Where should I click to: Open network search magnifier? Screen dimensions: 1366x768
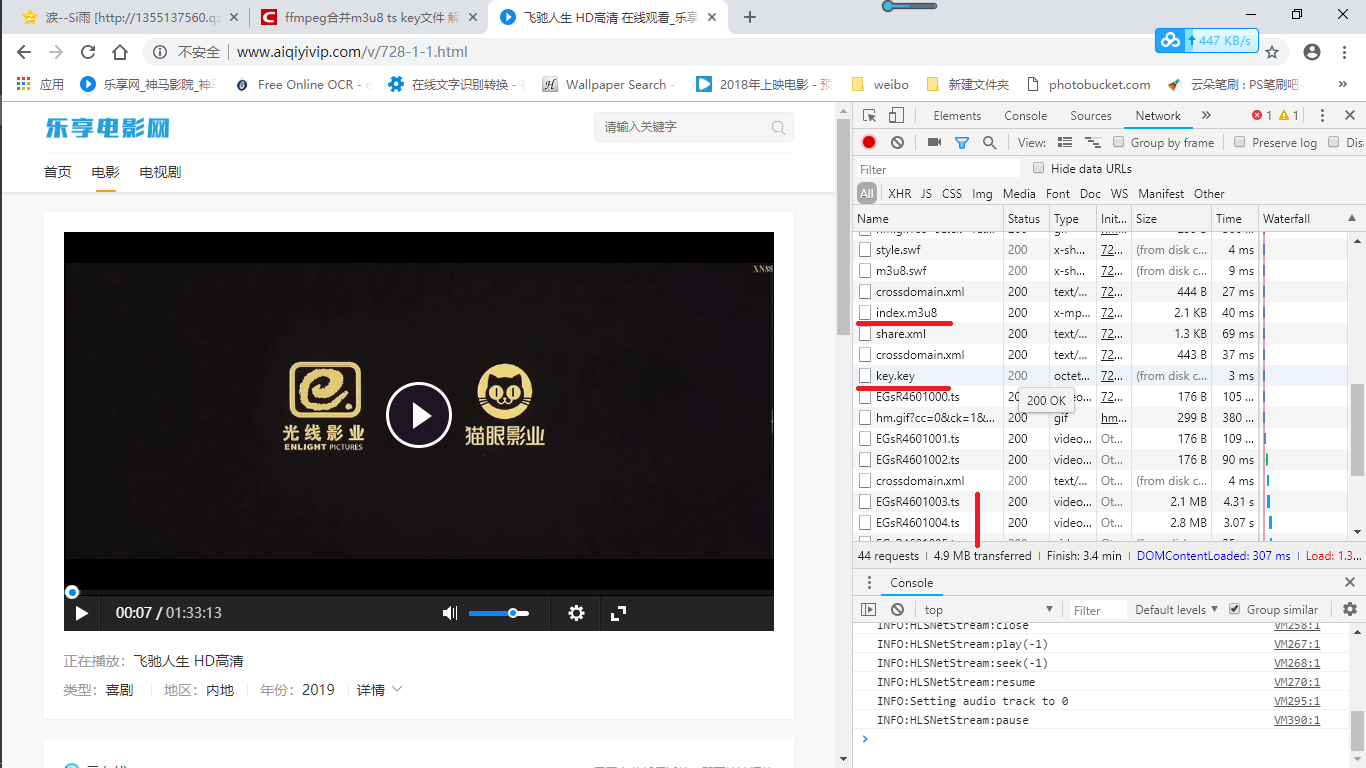[x=989, y=143]
